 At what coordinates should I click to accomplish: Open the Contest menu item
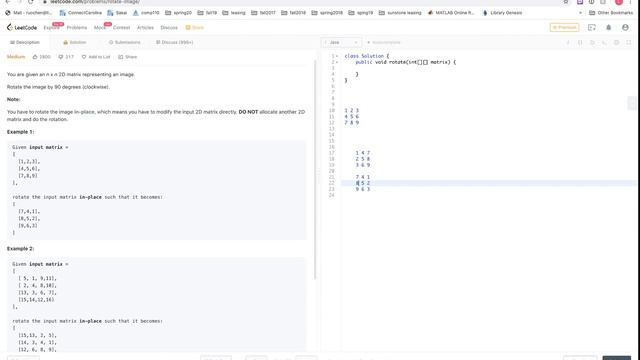pos(121,28)
